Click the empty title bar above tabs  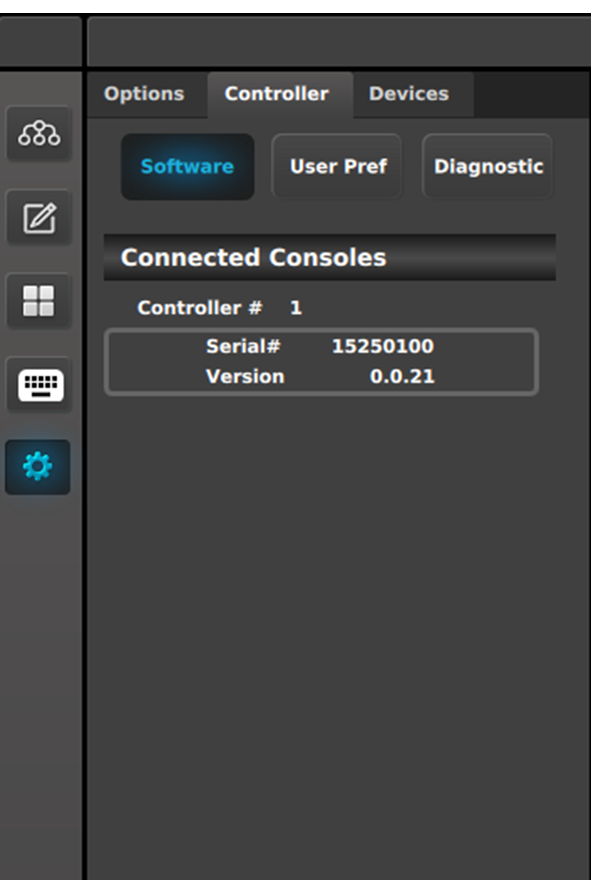tap(339, 42)
